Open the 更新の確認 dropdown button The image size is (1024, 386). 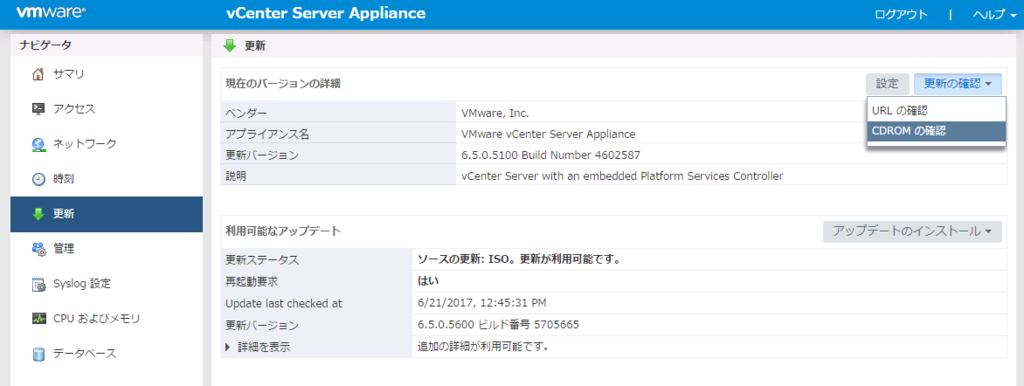coord(957,84)
